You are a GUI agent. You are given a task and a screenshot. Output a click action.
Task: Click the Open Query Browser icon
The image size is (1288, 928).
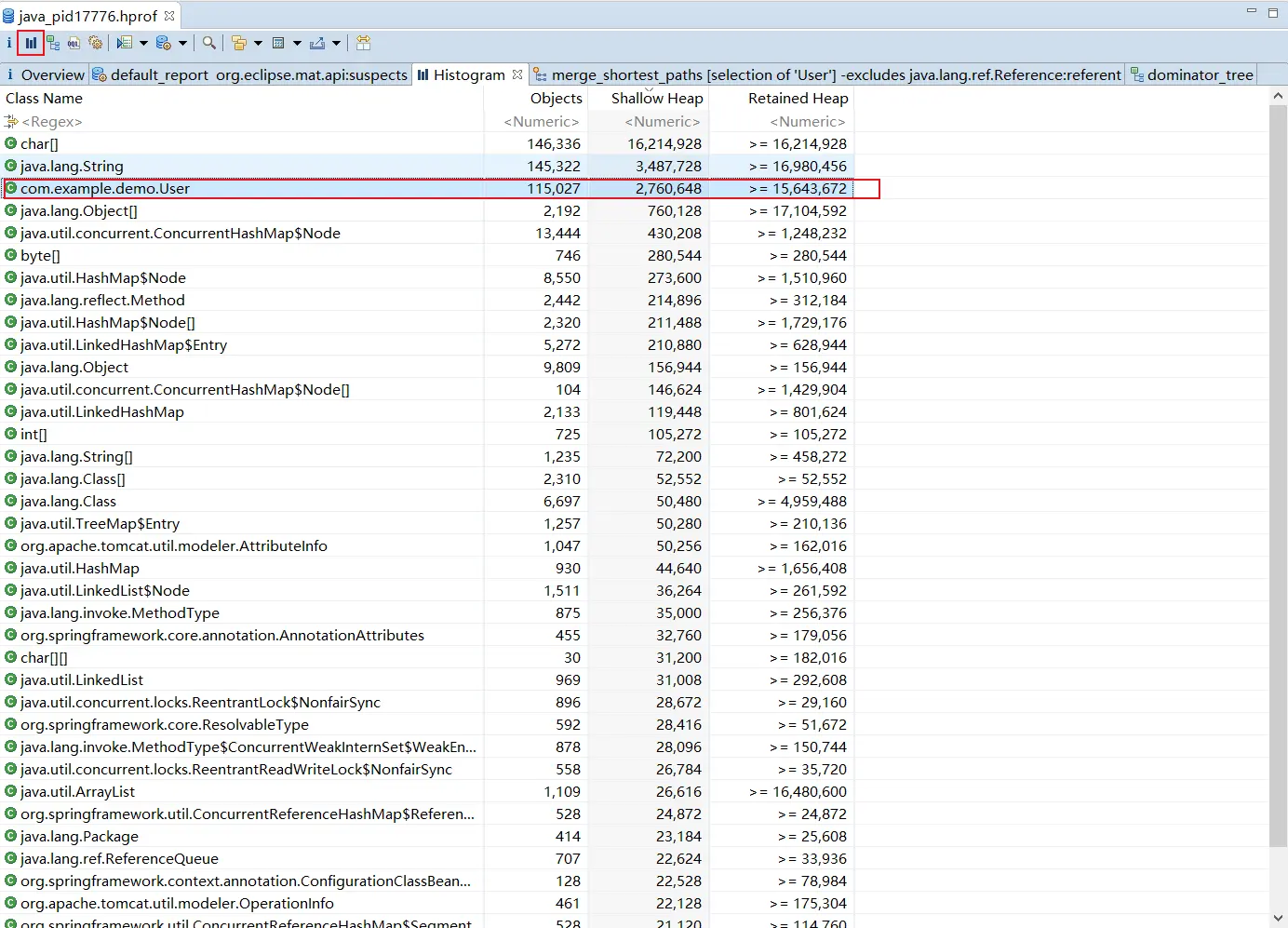click(164, 43)
